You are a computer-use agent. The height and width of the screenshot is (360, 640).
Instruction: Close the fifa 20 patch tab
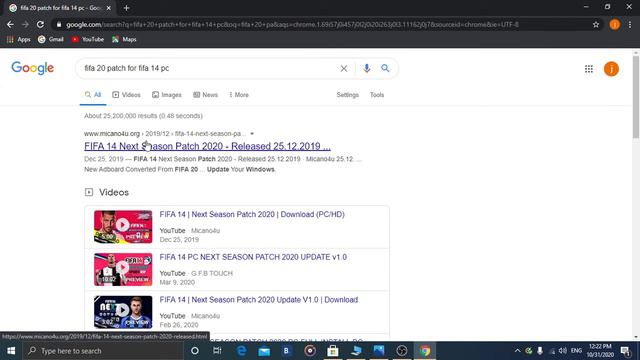[109, 8]
